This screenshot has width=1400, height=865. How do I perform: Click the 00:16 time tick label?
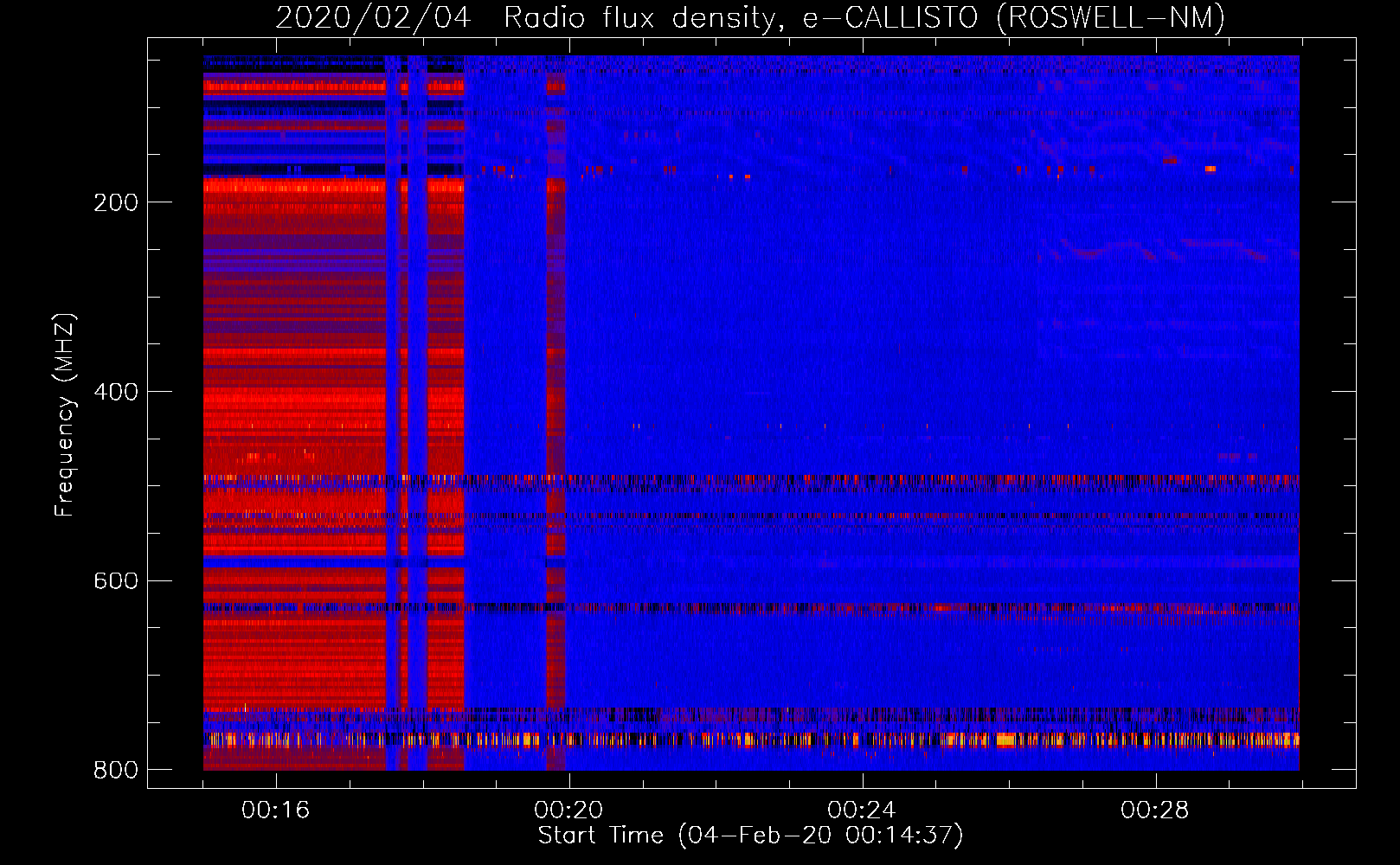tap(275, 811)
